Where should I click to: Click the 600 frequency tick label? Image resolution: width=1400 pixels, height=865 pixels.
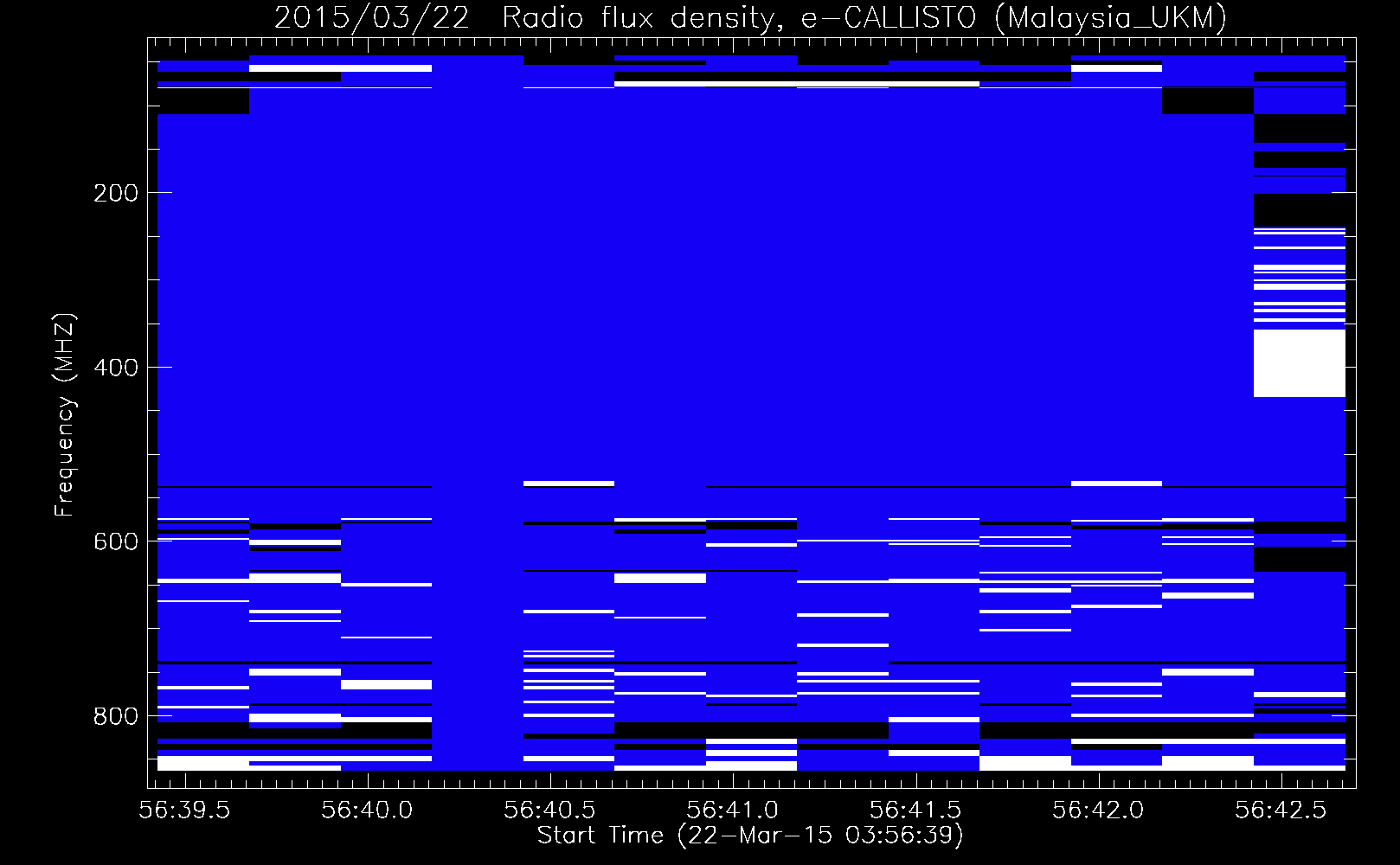tap(116, 541)
